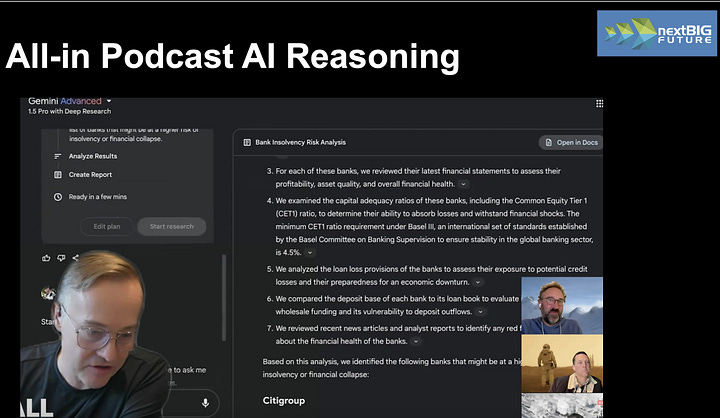
Task: Give the response a thumbs up
Action: point(46,258)
